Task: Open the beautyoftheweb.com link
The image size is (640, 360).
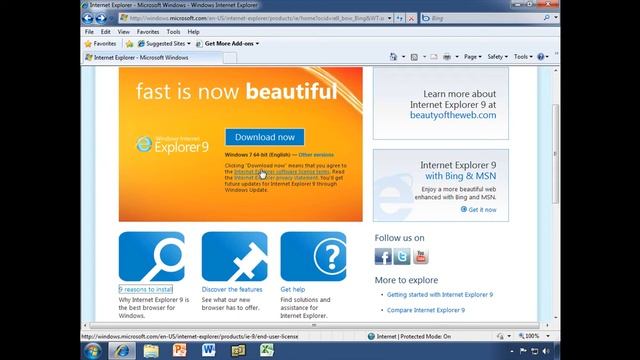Action: [453, 115]
